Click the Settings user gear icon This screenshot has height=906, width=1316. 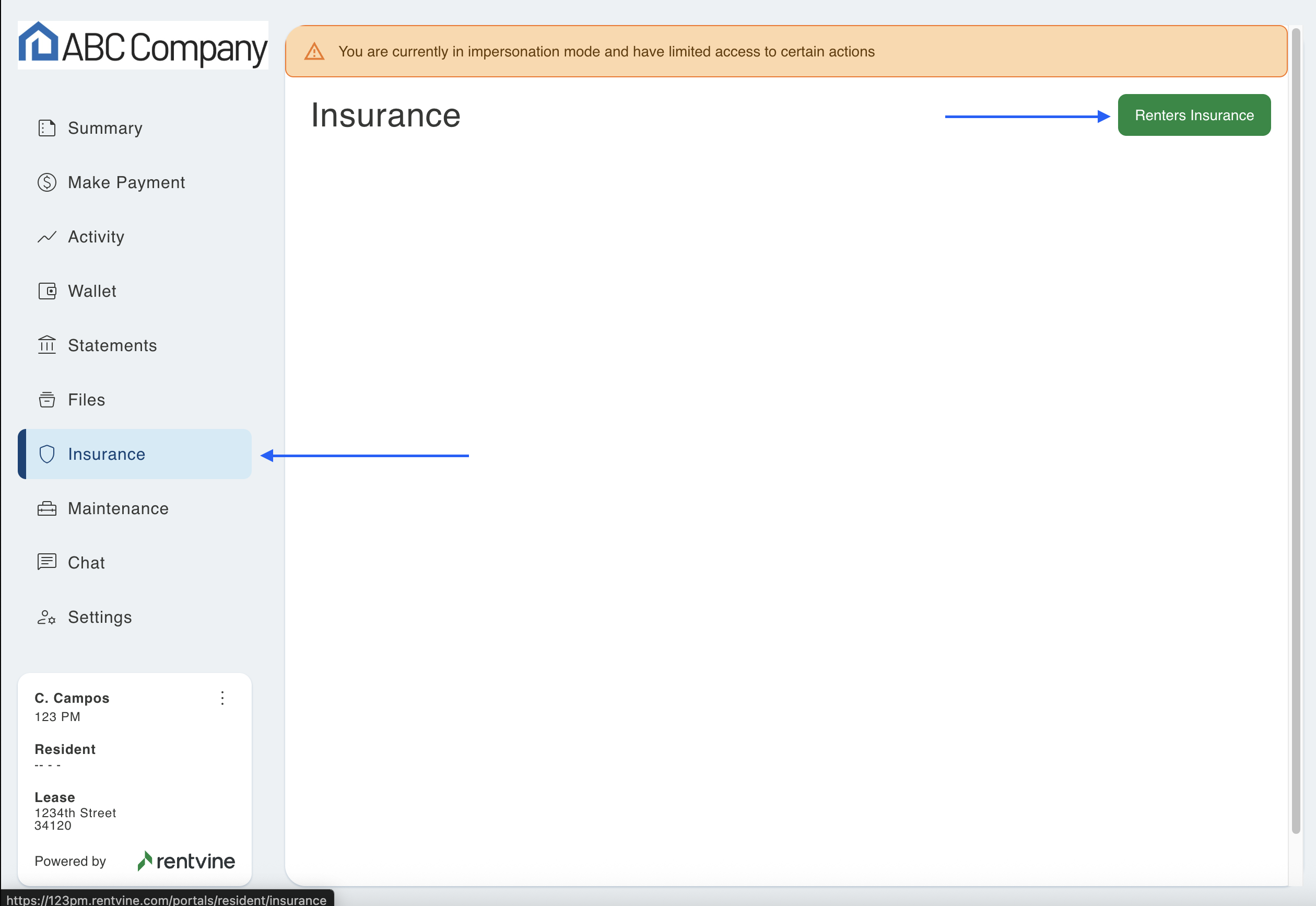(x=46, y=617)
